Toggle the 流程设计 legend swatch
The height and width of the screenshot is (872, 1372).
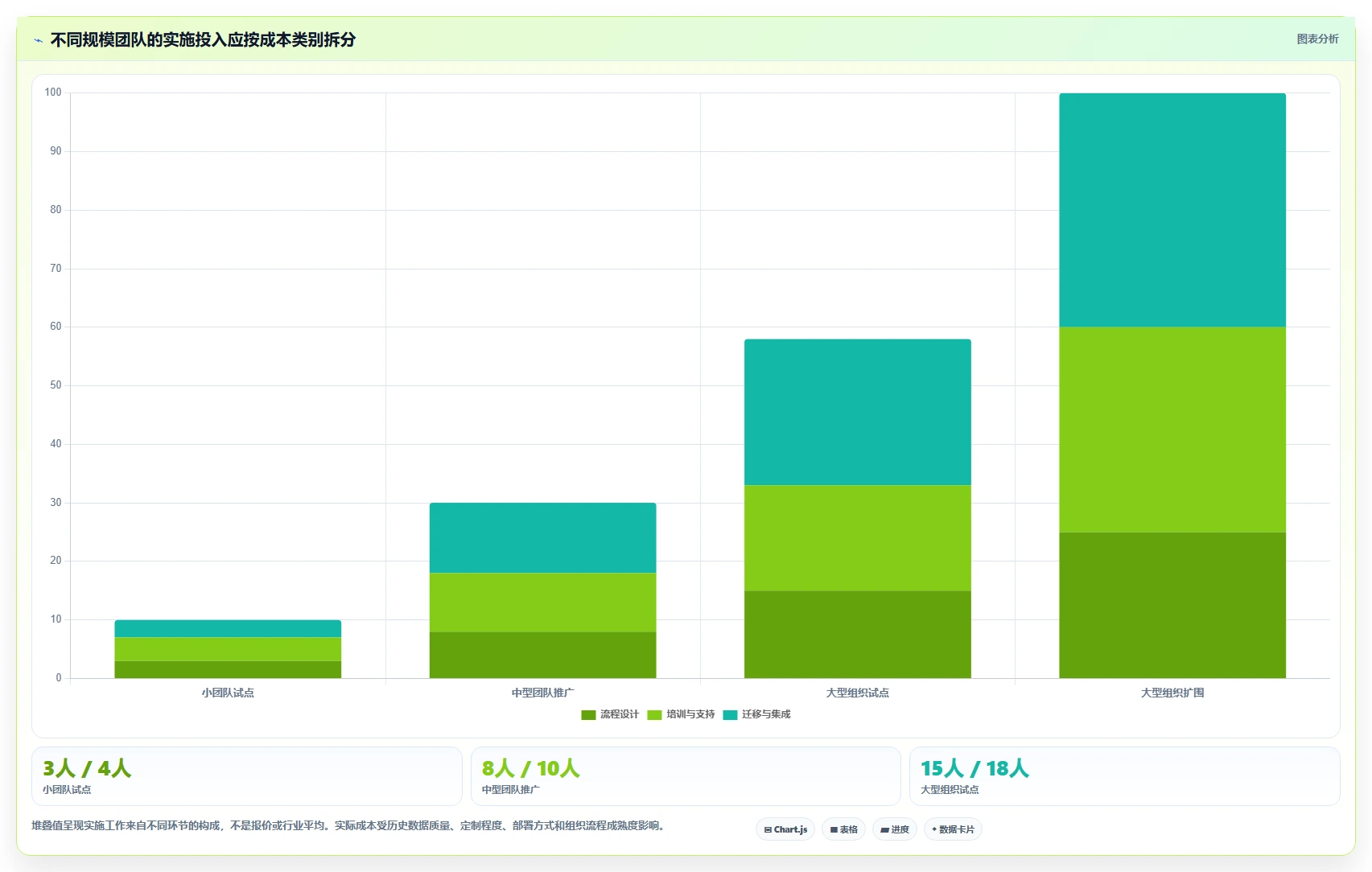click(588, 714)
